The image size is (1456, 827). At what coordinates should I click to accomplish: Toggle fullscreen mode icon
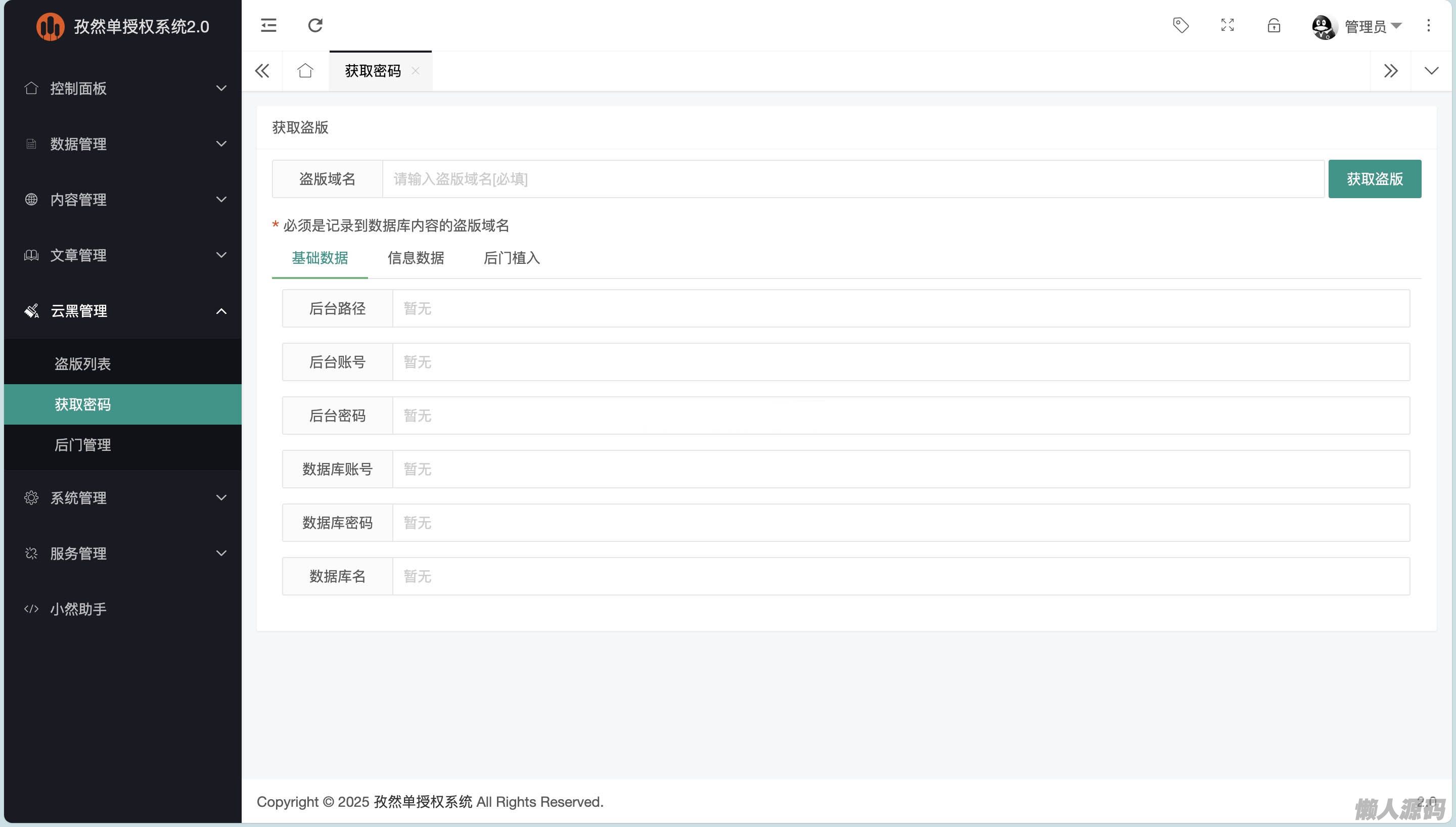[1227, 26]
